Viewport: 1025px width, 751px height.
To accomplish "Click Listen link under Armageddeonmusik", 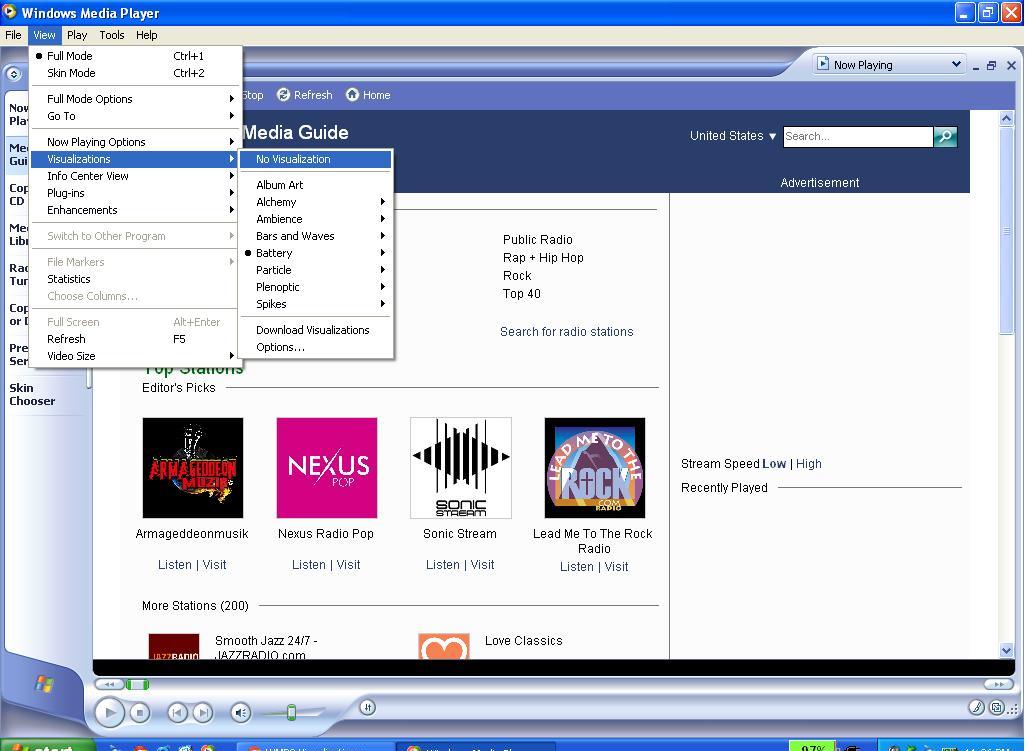I will [175, 565].
